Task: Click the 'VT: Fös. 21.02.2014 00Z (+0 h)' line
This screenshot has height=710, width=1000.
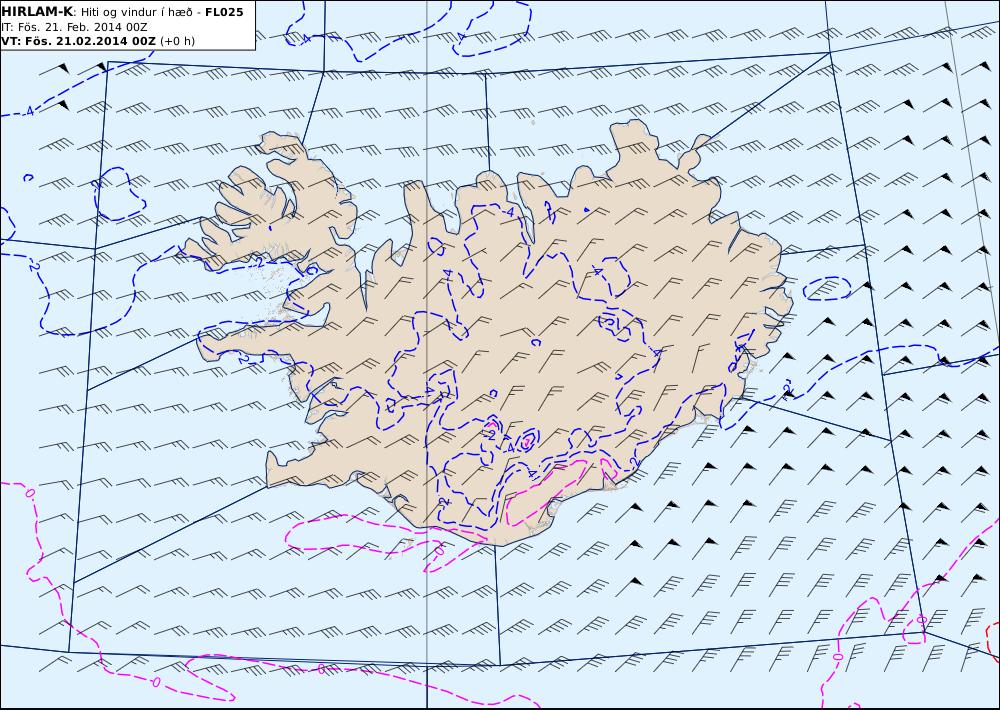Action: coord(98,41)
